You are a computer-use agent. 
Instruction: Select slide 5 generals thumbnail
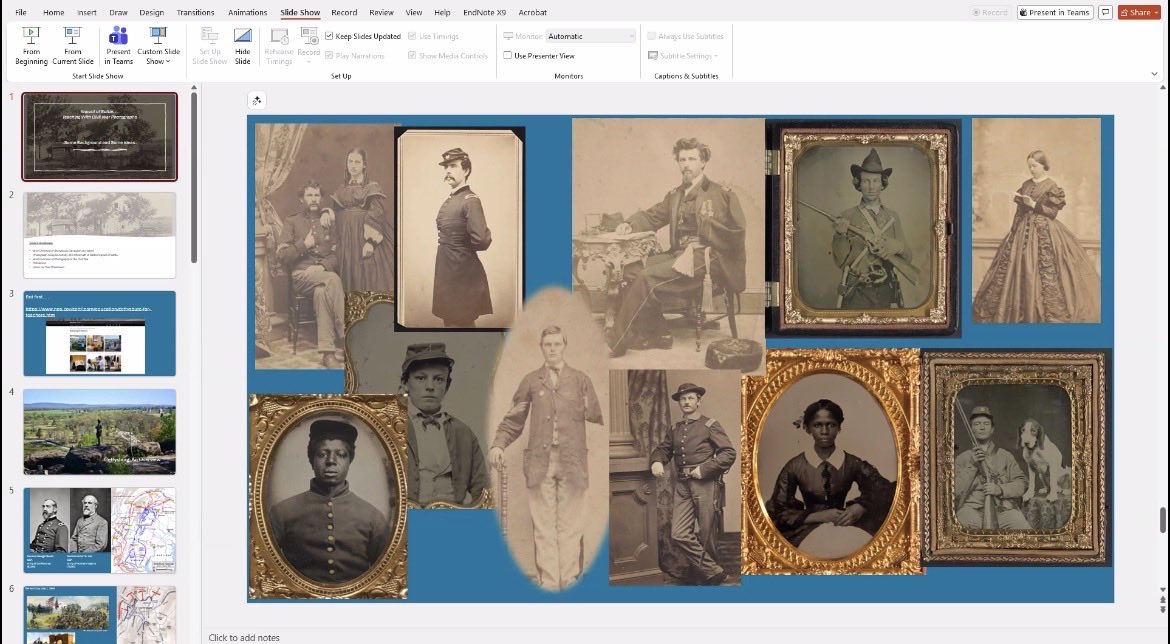tap(100, 530)
